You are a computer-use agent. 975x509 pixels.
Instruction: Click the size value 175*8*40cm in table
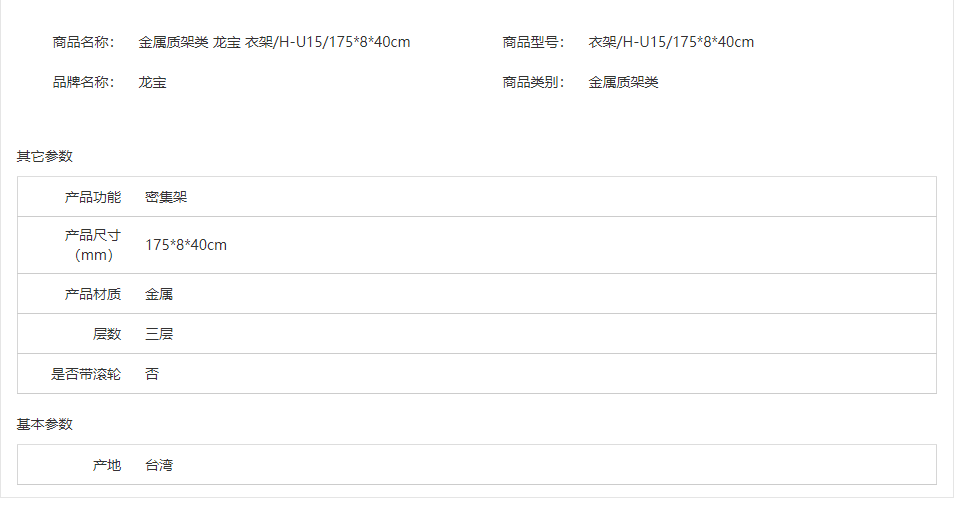pos(186,245)
